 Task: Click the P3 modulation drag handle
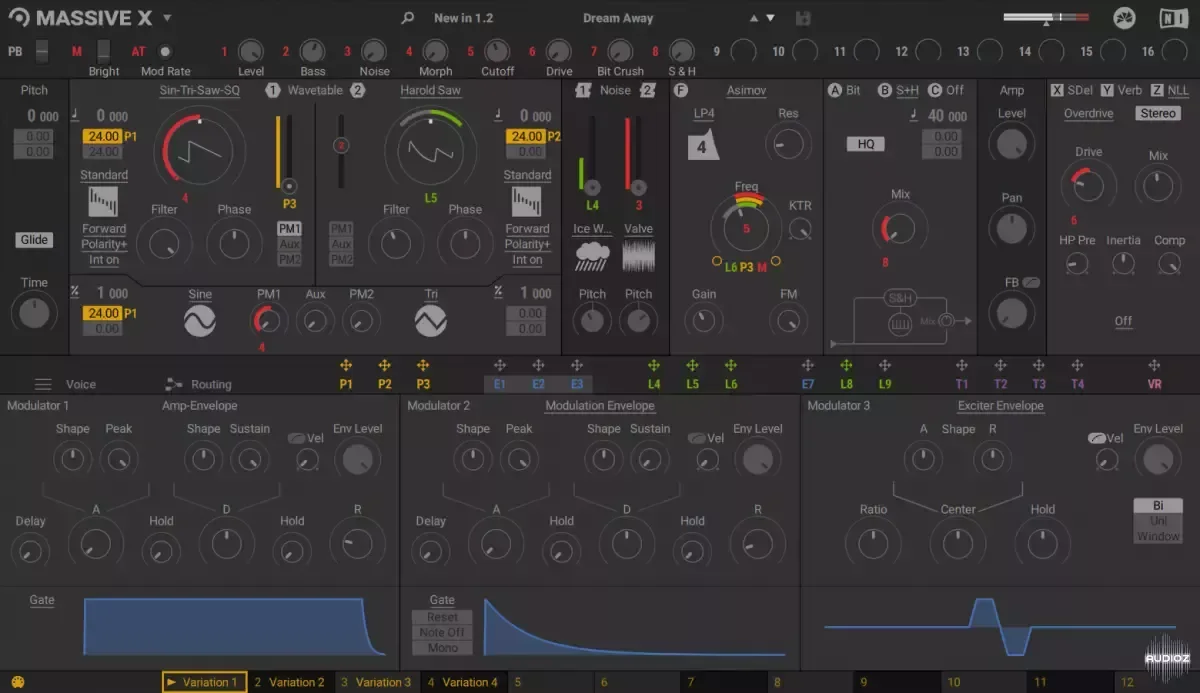tap(423, 366)
